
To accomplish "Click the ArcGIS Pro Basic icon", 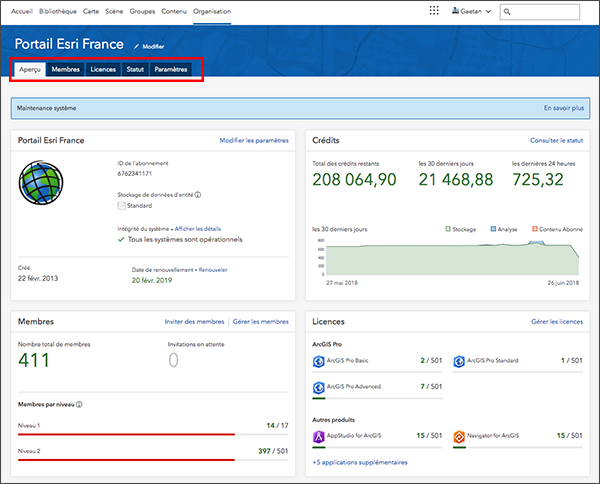I will 318,361.
